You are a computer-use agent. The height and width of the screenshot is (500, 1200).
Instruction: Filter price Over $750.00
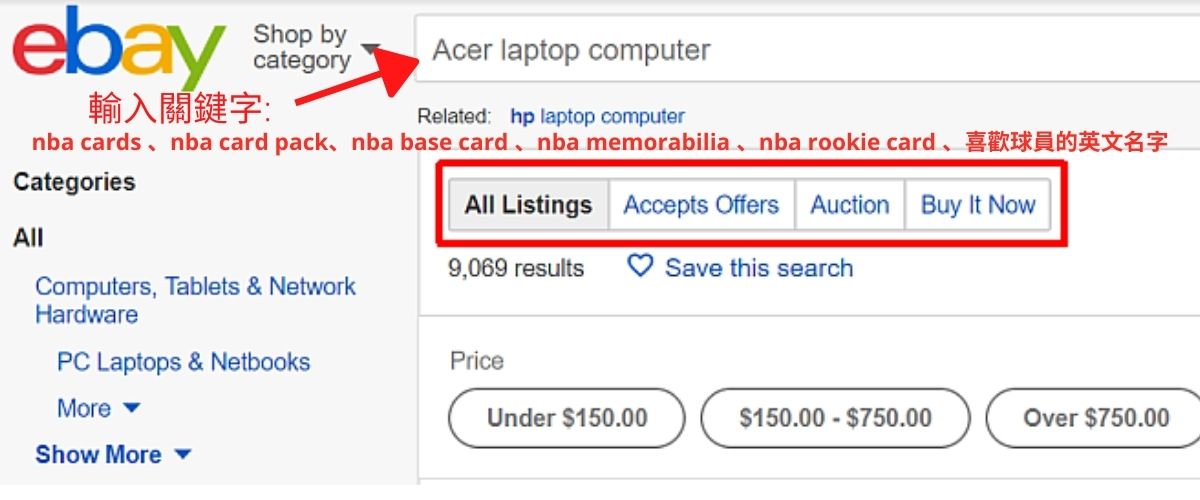point(1095,417)
